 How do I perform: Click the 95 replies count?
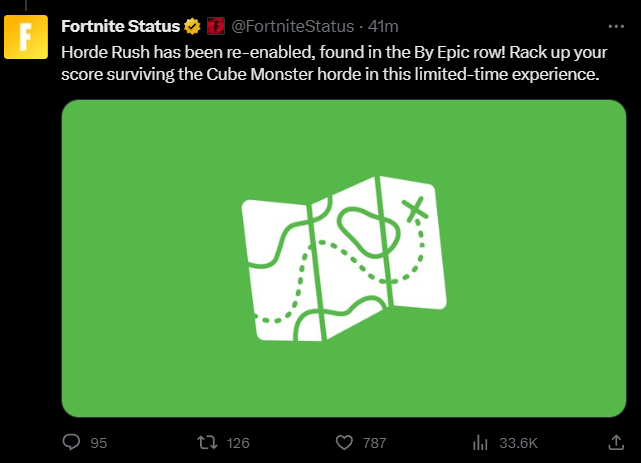click(x=99, y=443)
